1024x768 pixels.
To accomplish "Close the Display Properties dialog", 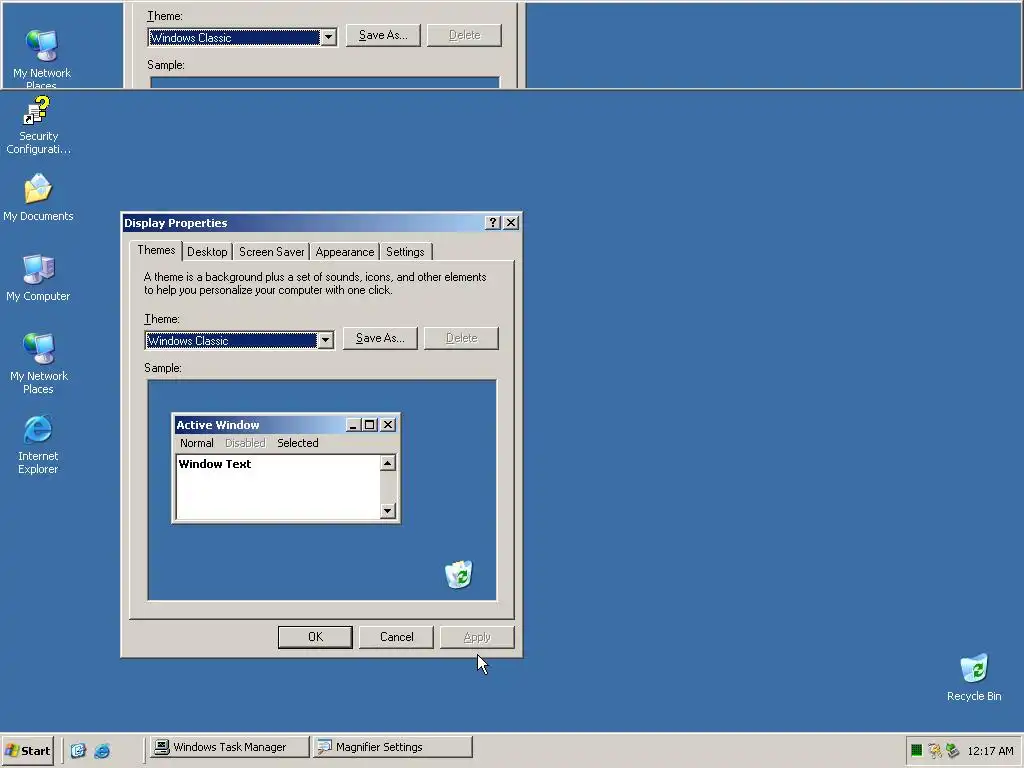I will (511, 223).
